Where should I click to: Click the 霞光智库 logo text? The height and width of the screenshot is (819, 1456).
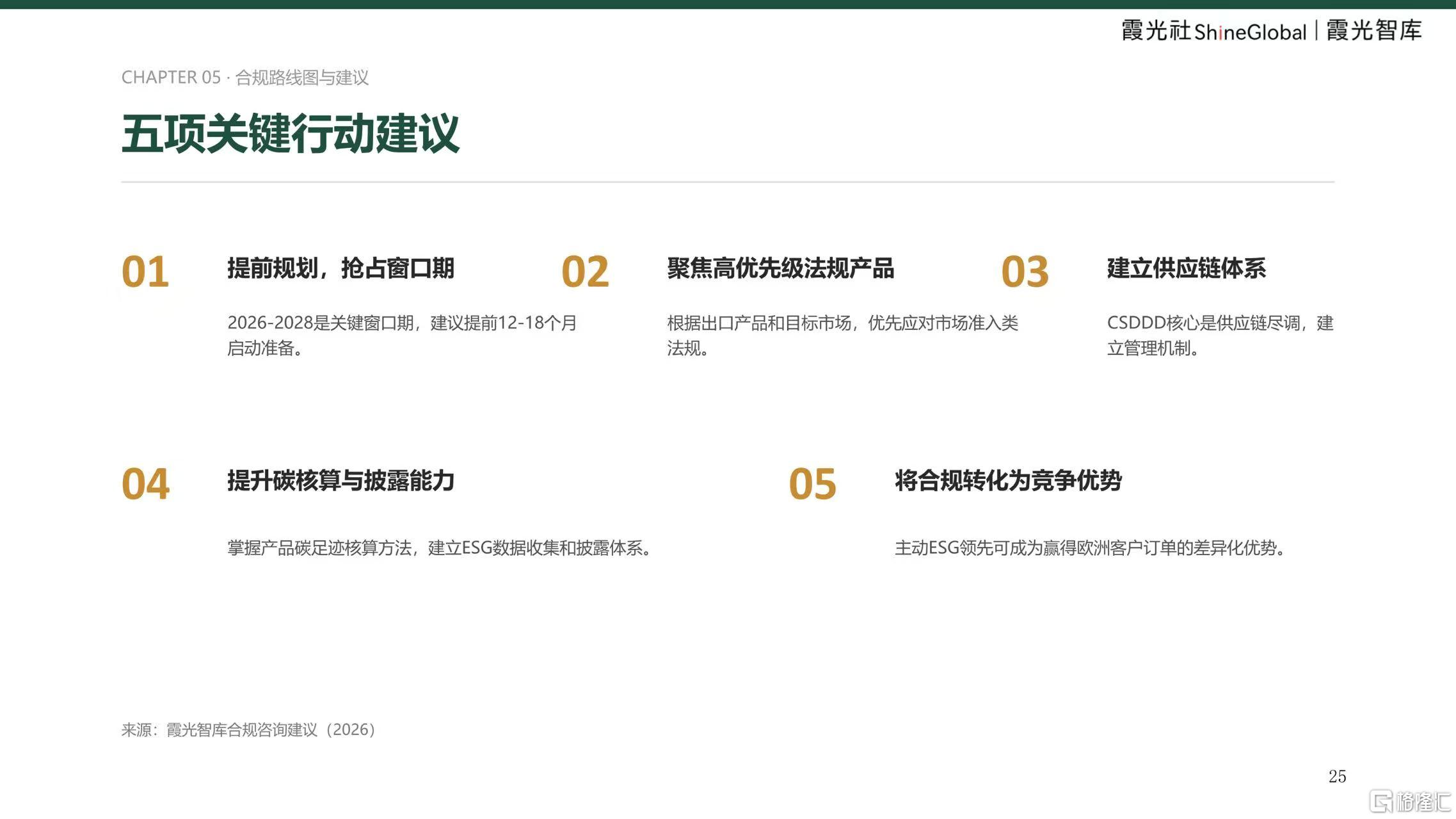pyautogui.click(x=1374, y=30)
